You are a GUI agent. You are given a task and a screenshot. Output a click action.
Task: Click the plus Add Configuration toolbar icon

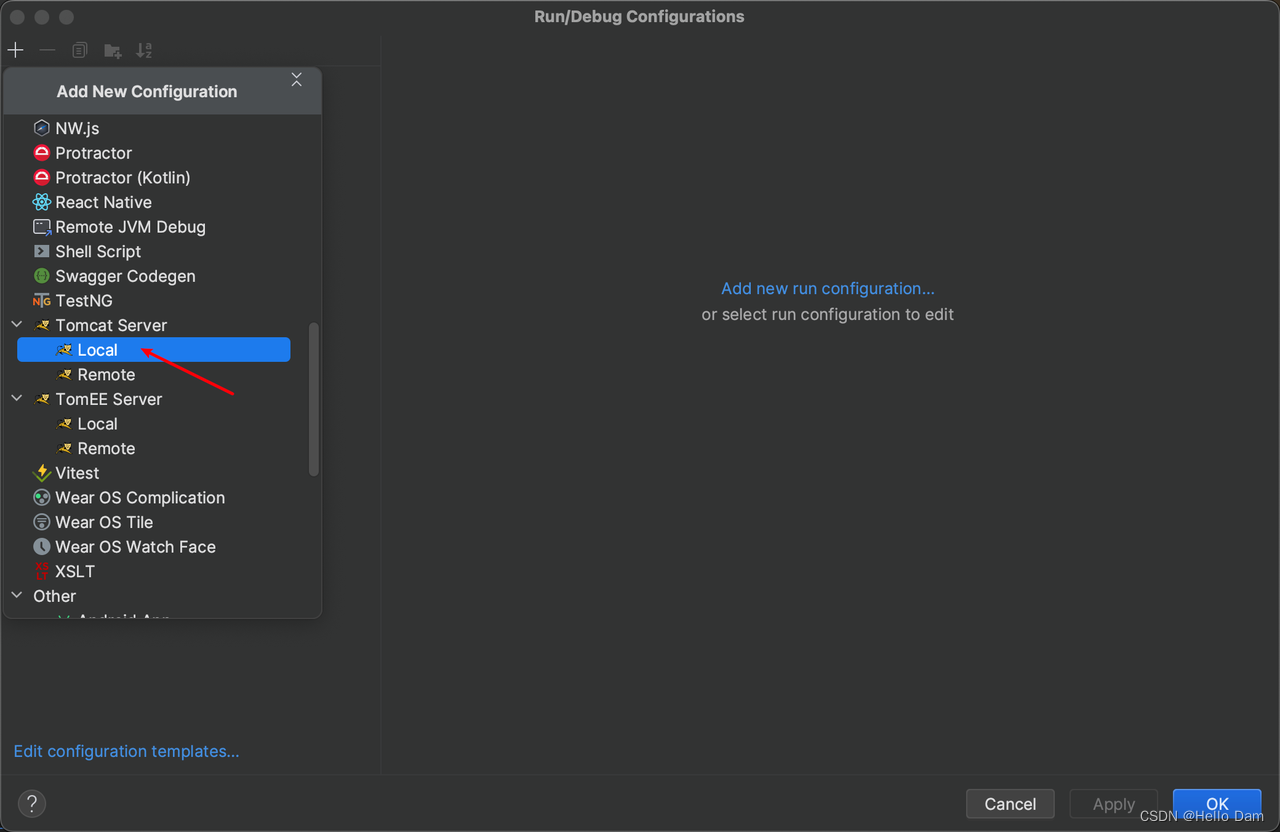click(16, 50)
